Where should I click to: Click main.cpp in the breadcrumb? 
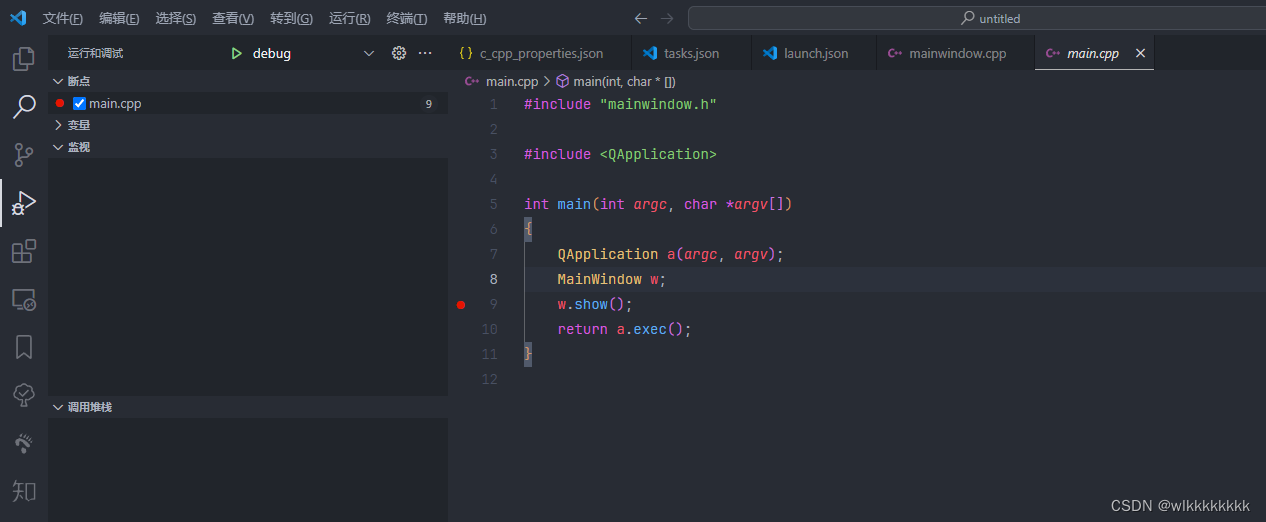click(511, 81)
